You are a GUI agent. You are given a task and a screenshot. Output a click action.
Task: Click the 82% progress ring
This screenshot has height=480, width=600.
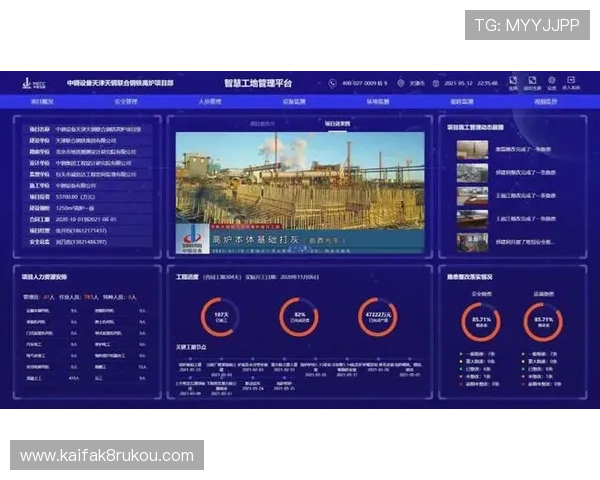coord(298,317)
